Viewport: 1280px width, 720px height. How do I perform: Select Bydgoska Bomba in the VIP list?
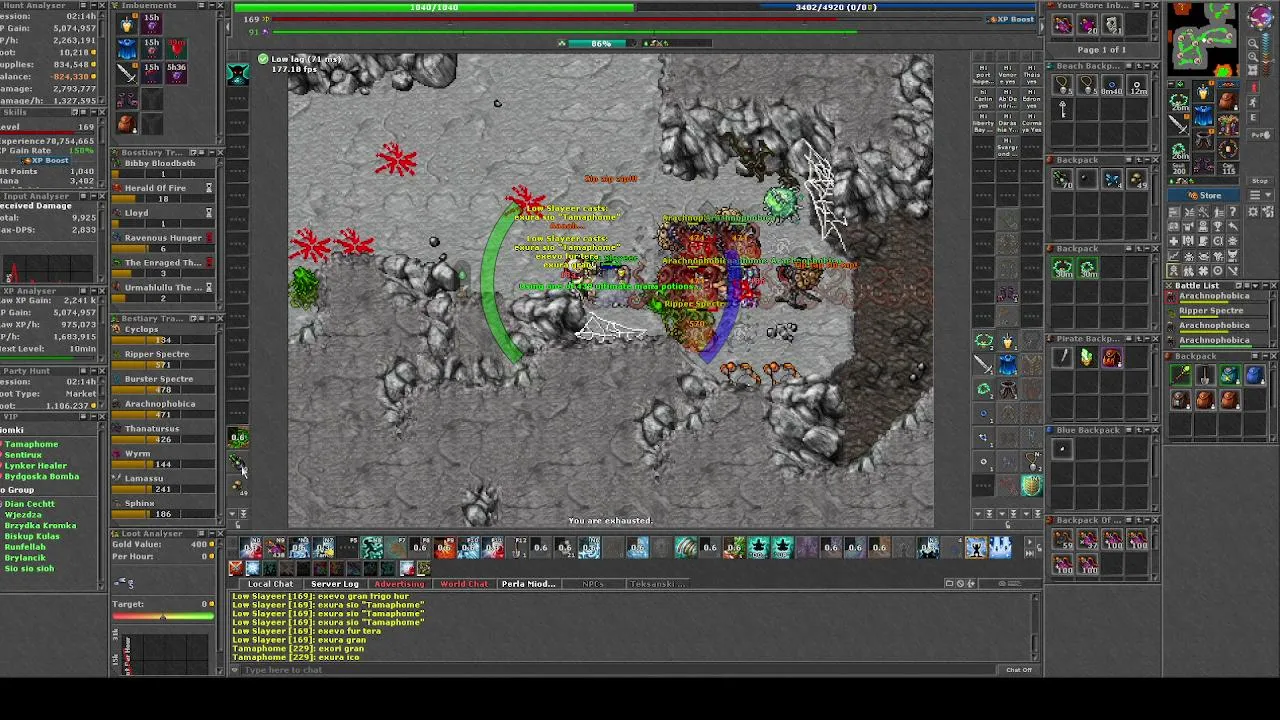pos(43,477)
